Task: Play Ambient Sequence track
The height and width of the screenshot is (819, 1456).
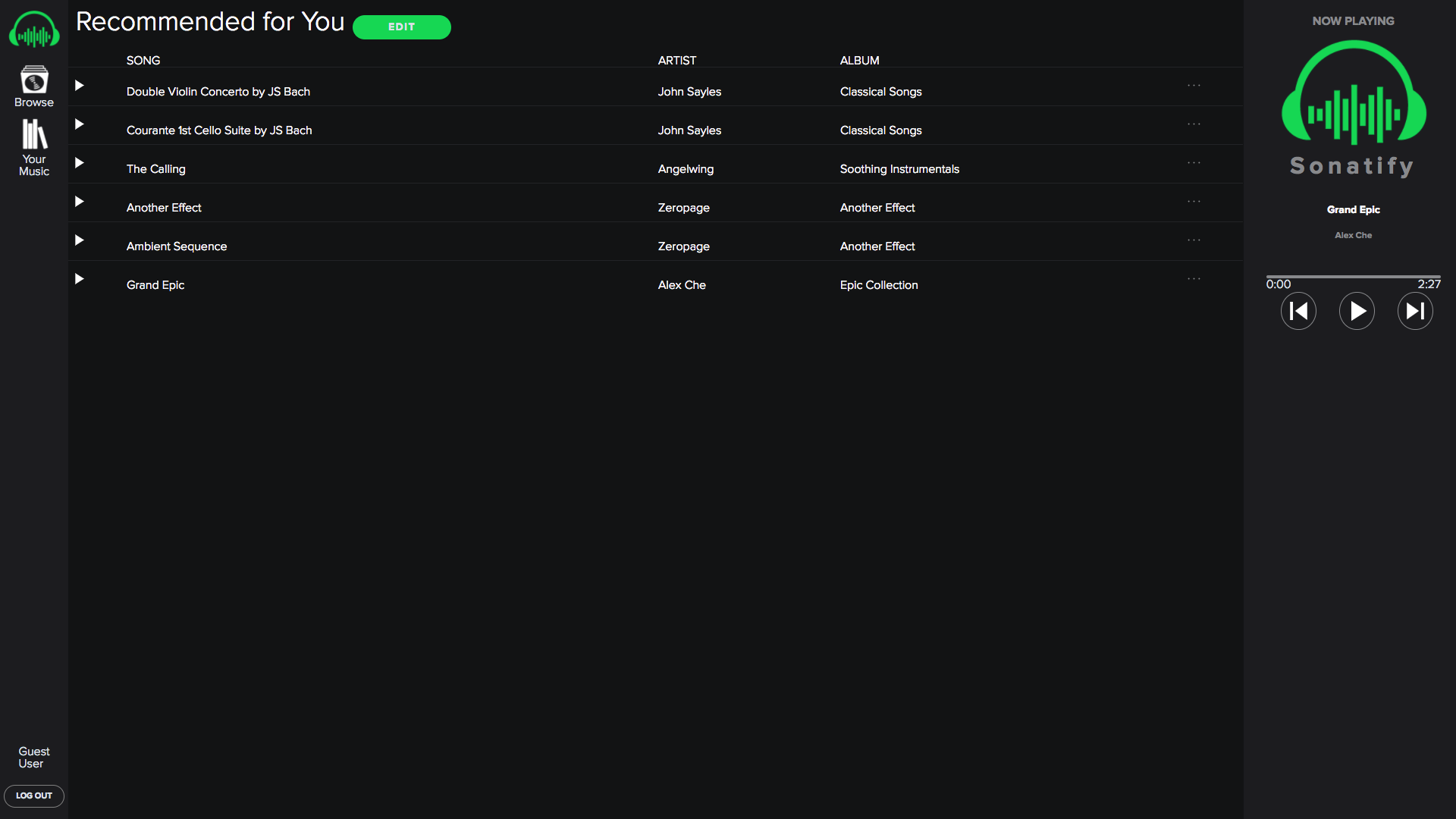Action: tap(79, 240)
